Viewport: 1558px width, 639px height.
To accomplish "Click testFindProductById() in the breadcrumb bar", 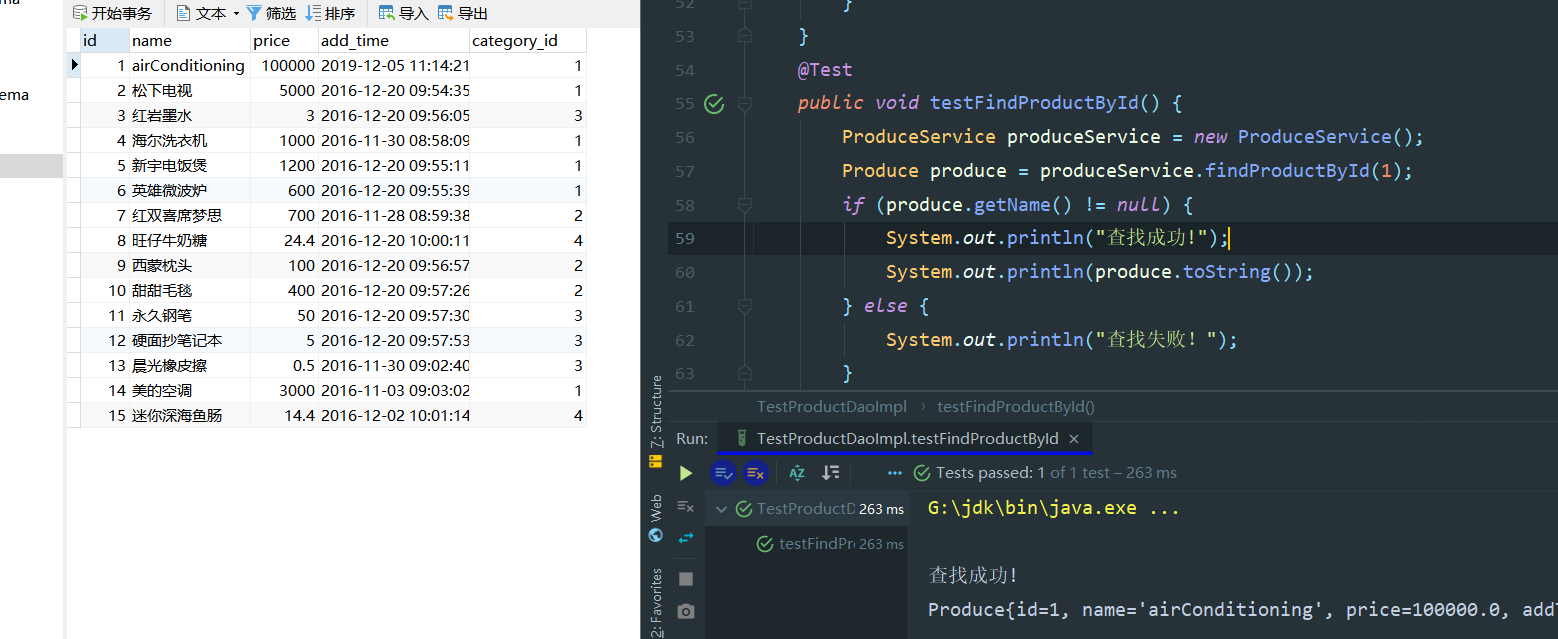I will click(x=1016, y=406).
